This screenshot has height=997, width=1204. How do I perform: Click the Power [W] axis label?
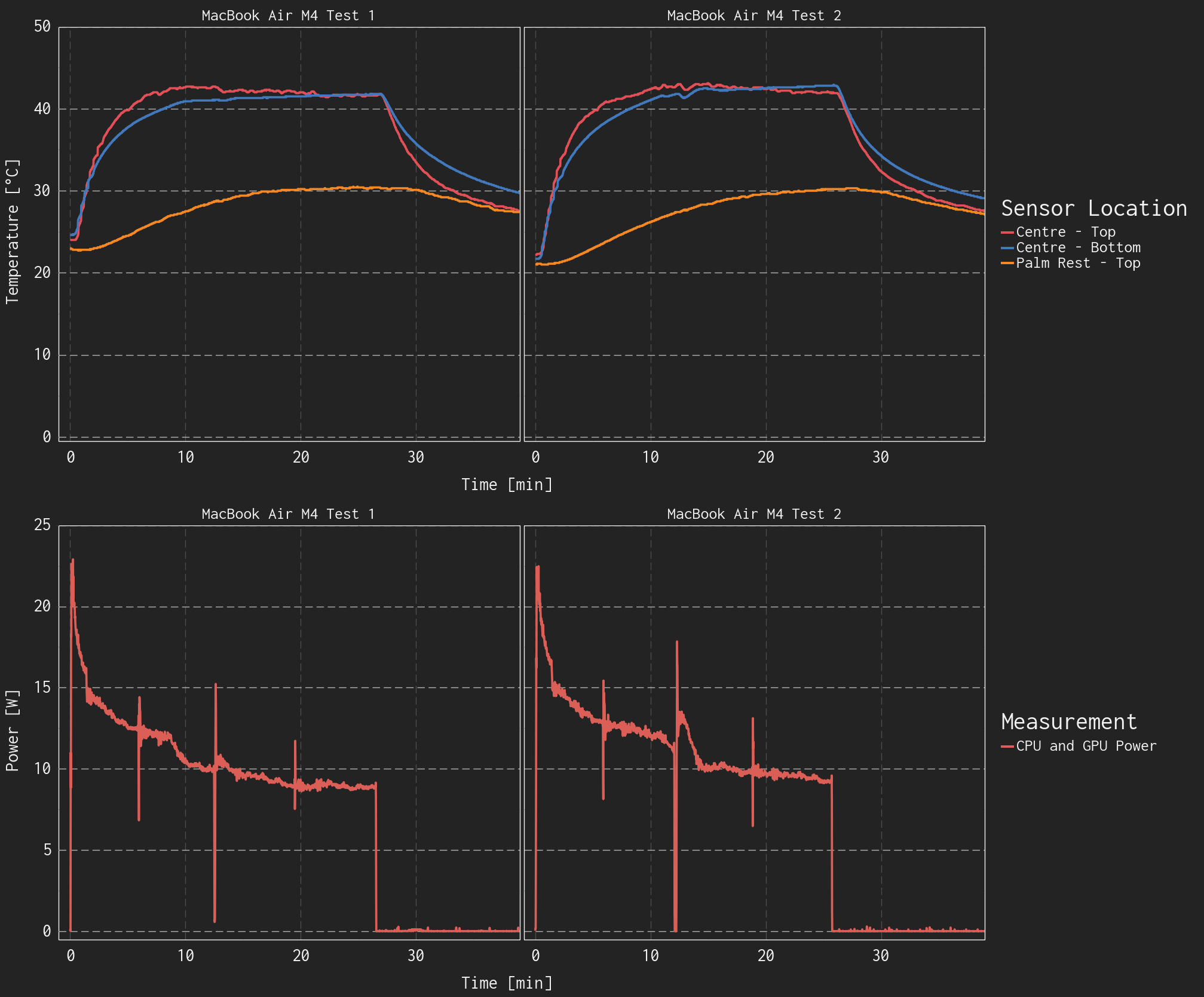coord(13,730)
